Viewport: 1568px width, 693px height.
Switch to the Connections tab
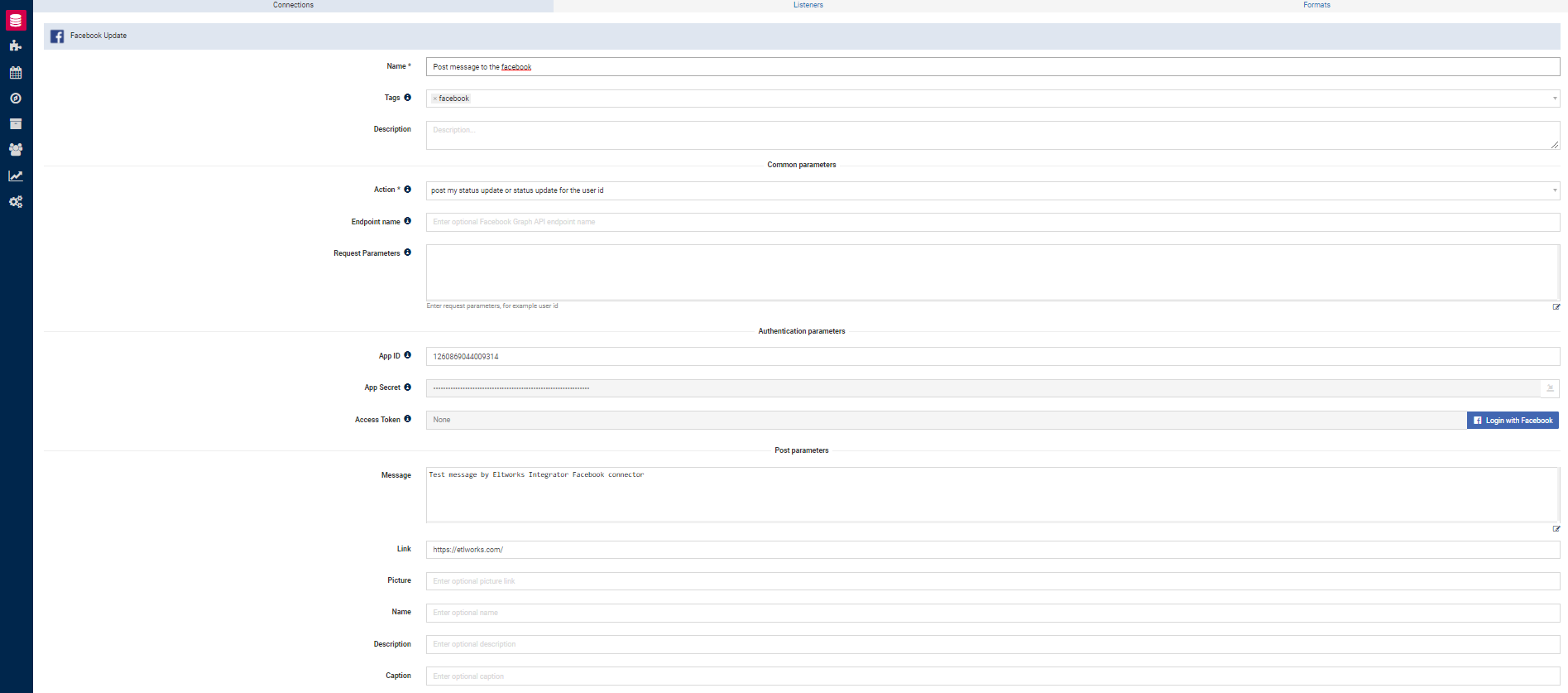pyautogui.click(x=294, y=5)
